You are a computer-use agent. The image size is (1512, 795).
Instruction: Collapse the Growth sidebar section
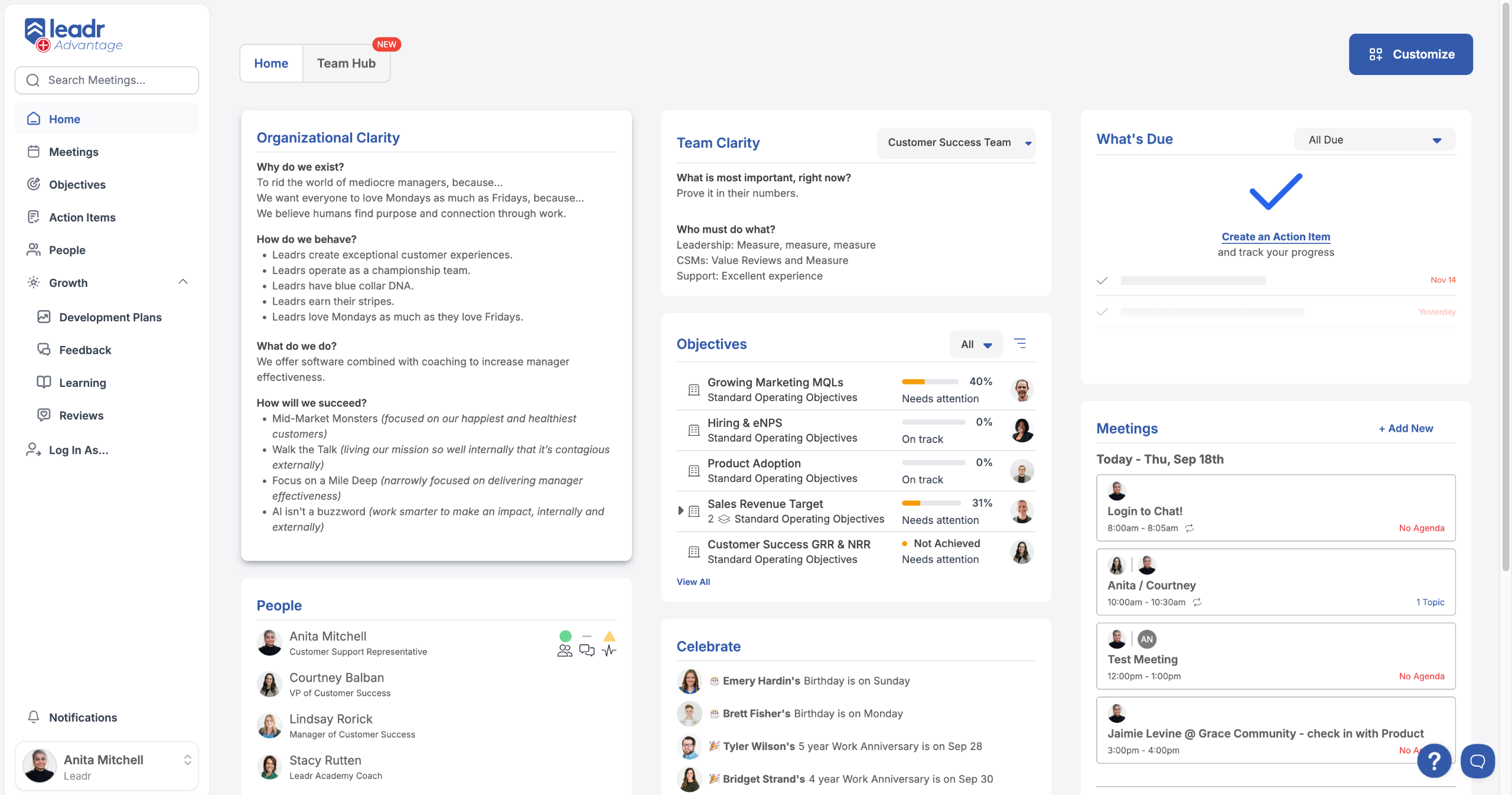(x=183, y=282)
